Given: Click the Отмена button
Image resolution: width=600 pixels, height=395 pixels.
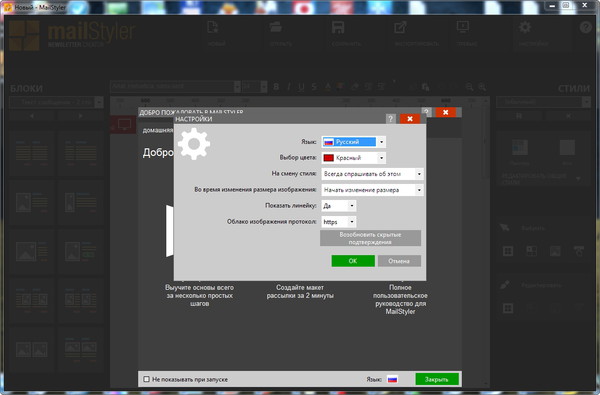Looking at the screenshot, I should click(x=399, y=261).
